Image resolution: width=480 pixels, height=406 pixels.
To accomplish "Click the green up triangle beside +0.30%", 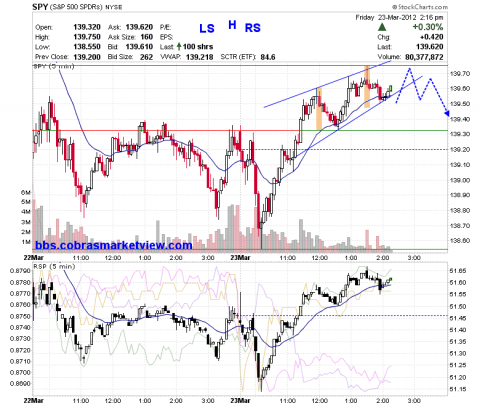I will (382, 27).
